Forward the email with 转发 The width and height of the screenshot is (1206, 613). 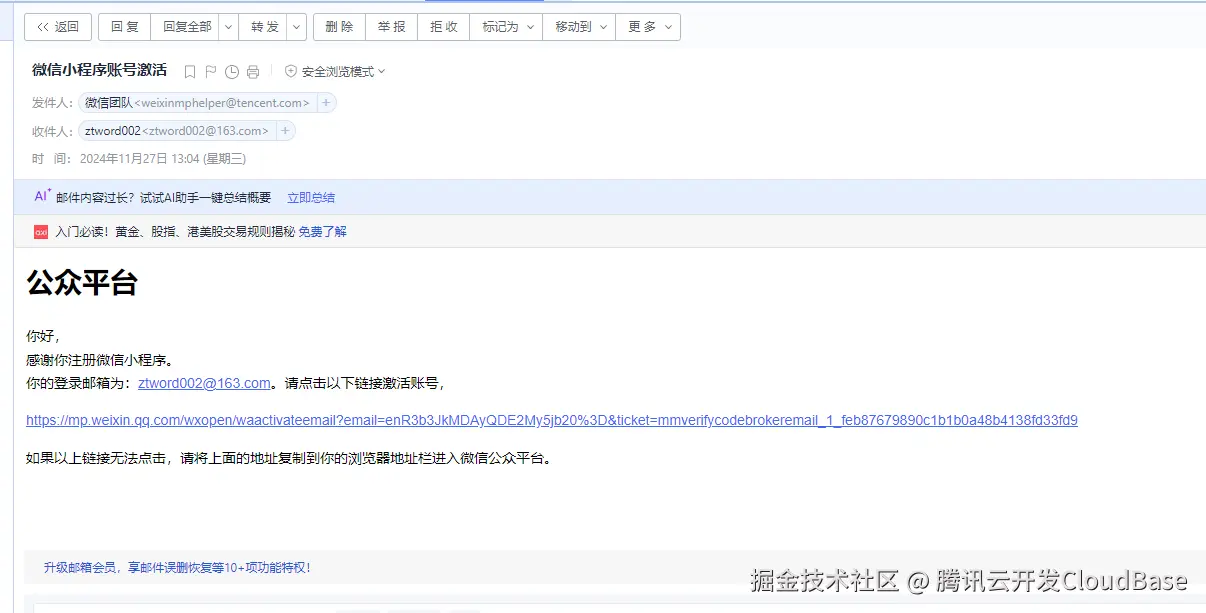click(265, 27)
